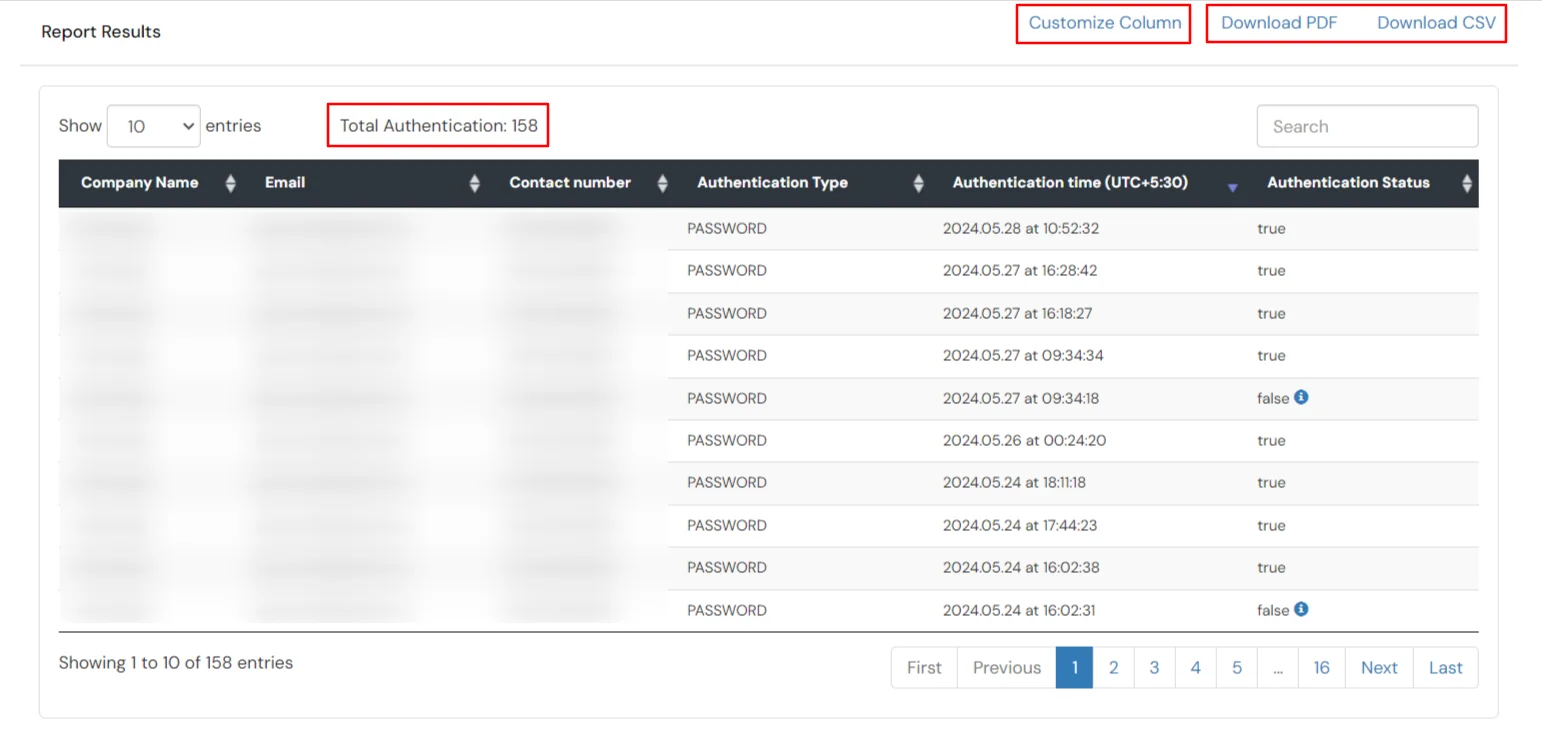Click the Email column sort icon

click(x=473, y=183)
